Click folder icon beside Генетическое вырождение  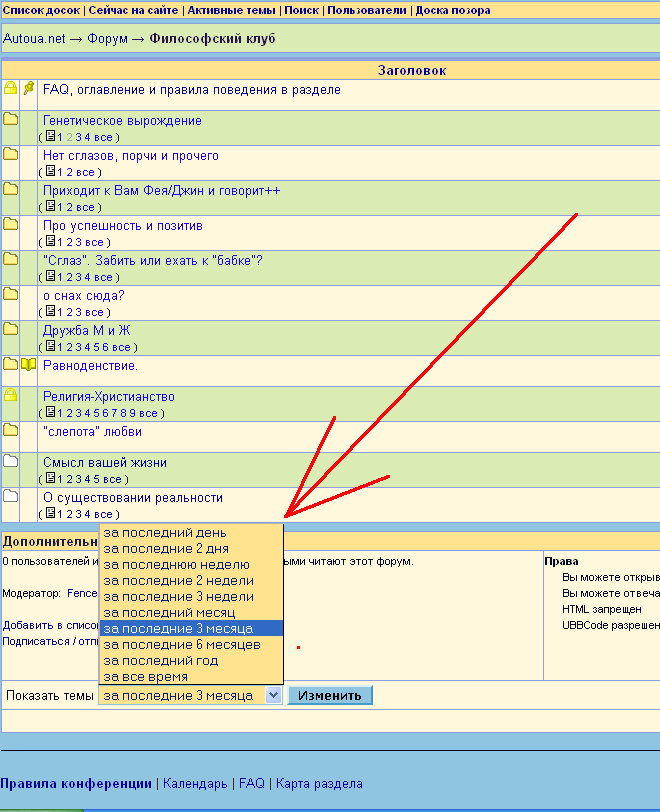coord(10,120)
